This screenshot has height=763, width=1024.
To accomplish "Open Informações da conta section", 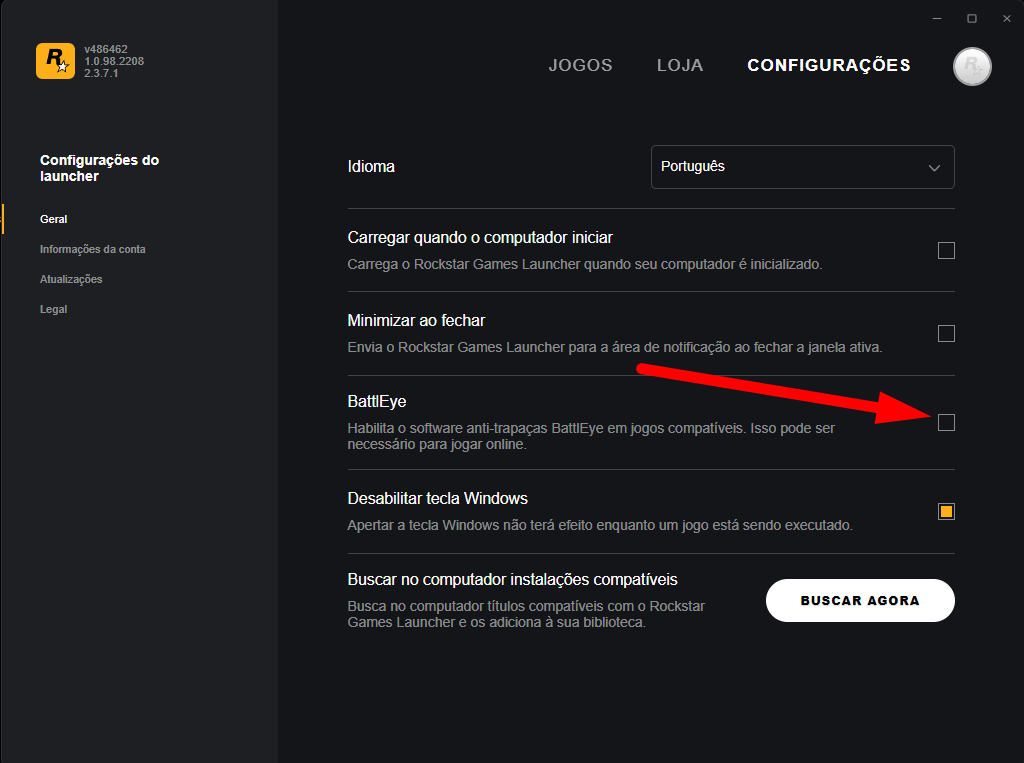I will pos(93,250).
